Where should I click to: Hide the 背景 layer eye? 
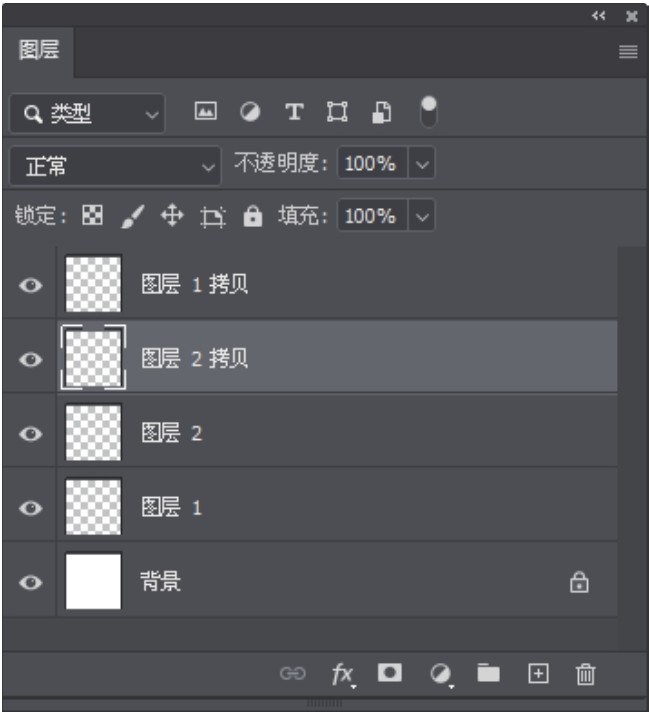(x=31, y=583)
